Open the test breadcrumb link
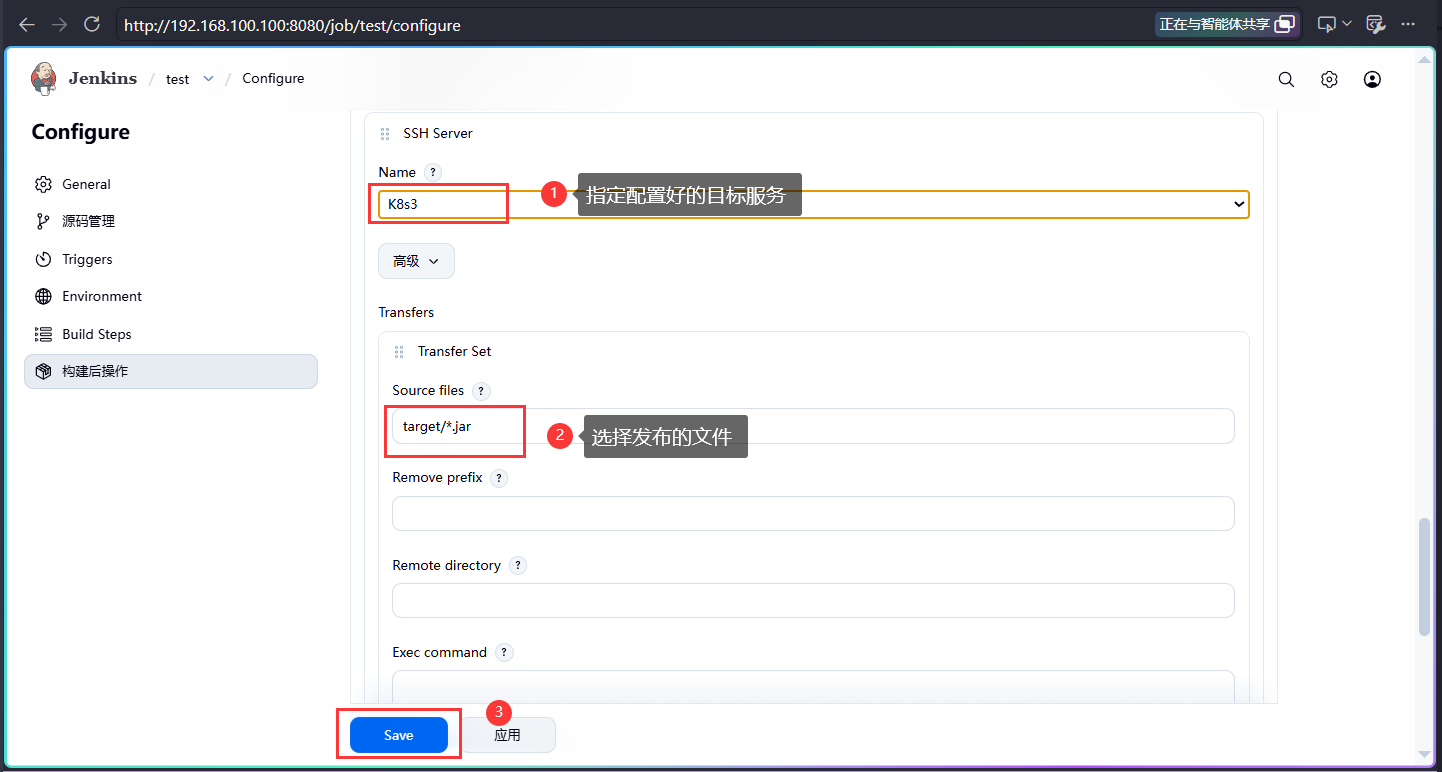The height and width of the screenshot is (772, 1442). click(178, 79)
